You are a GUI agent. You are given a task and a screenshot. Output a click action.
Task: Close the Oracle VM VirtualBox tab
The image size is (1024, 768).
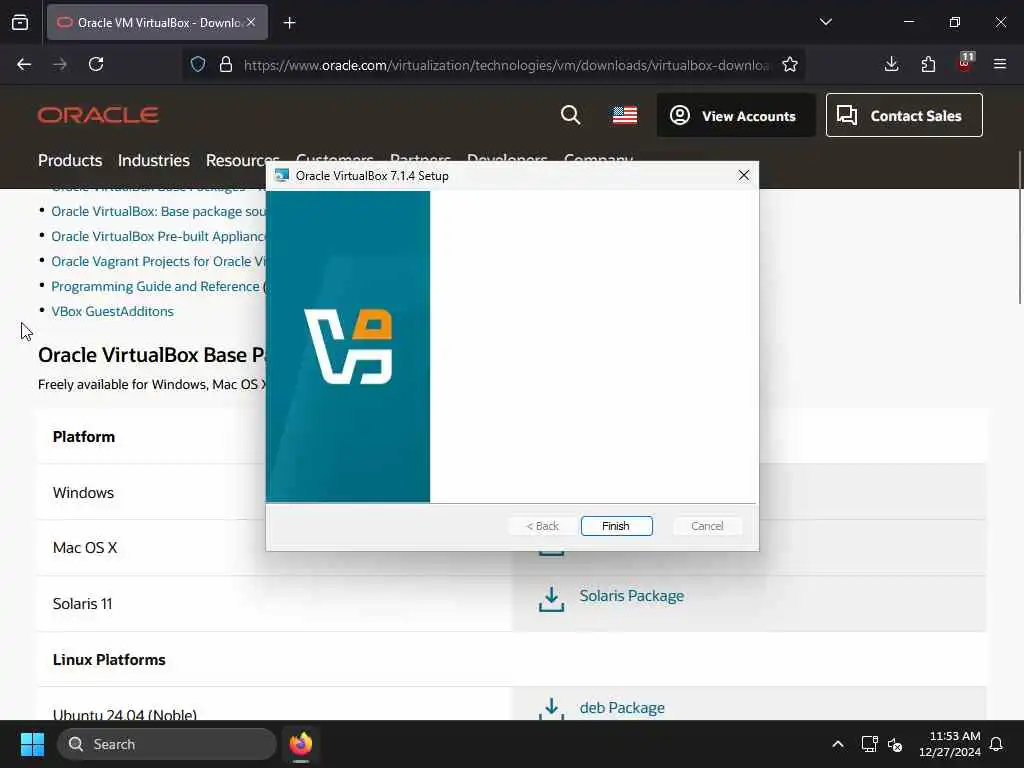coord(251,22)
